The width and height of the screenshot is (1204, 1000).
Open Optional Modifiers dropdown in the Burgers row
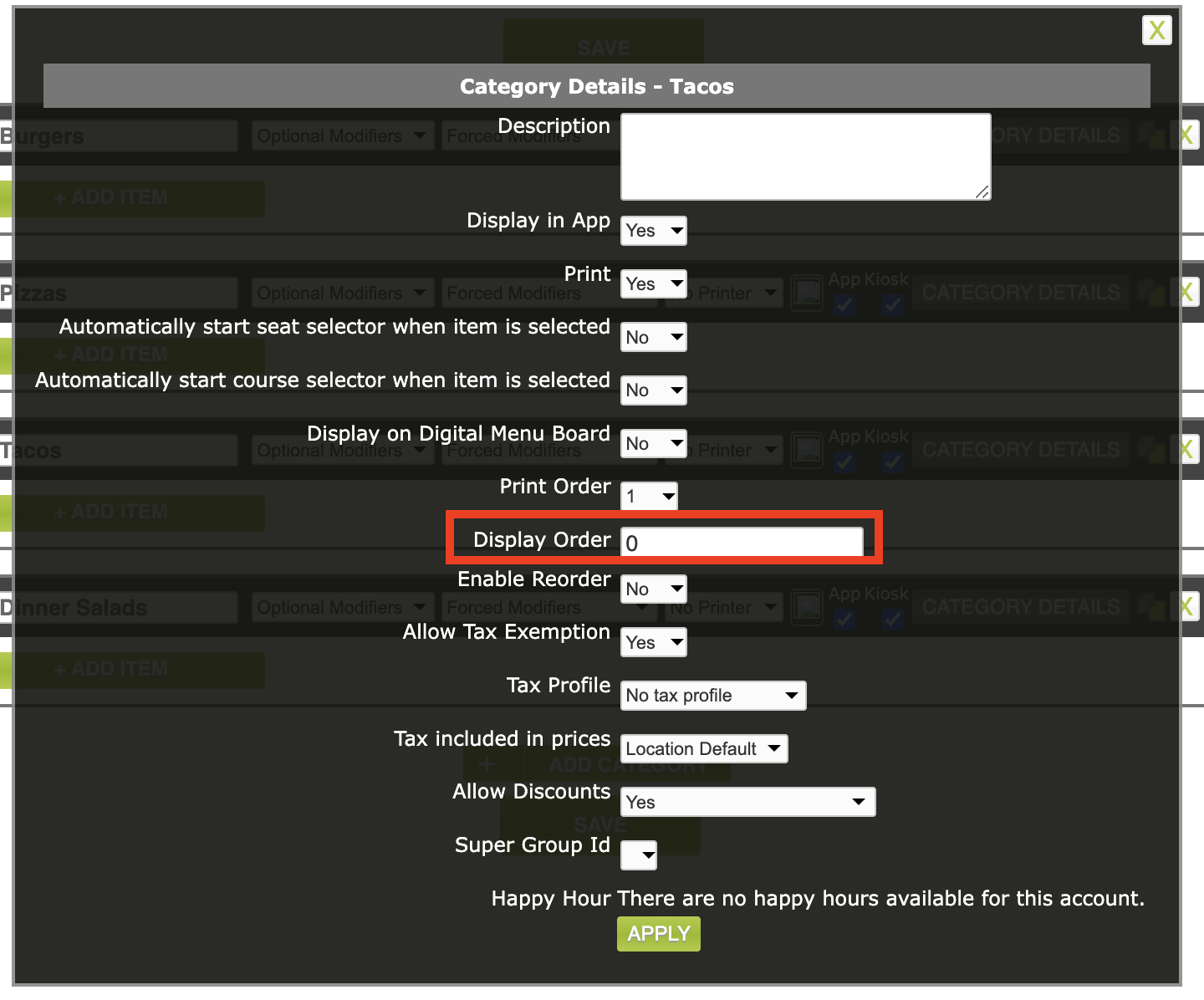[x=342, y=135]
